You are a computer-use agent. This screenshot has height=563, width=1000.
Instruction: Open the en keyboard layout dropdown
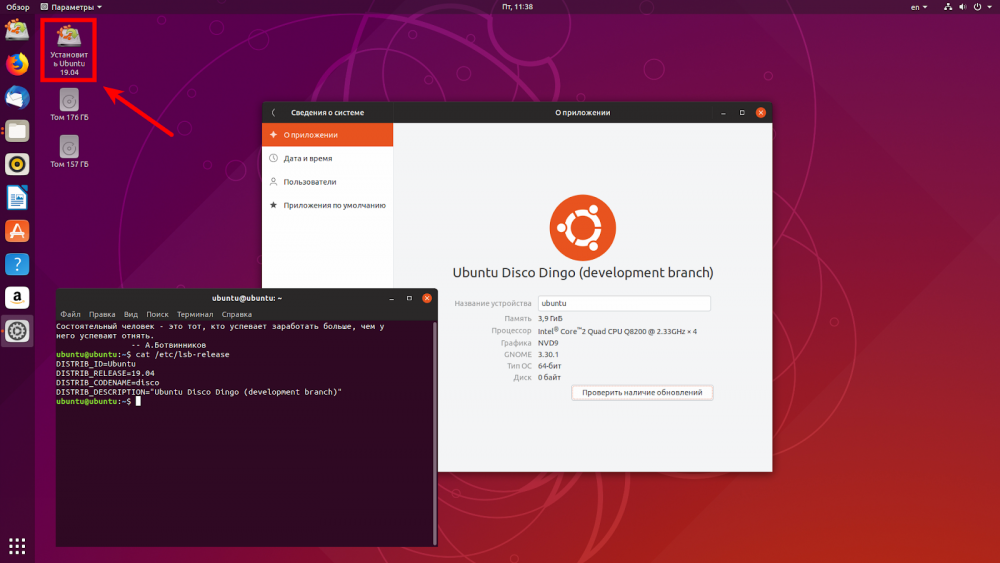tap(918, 7)
